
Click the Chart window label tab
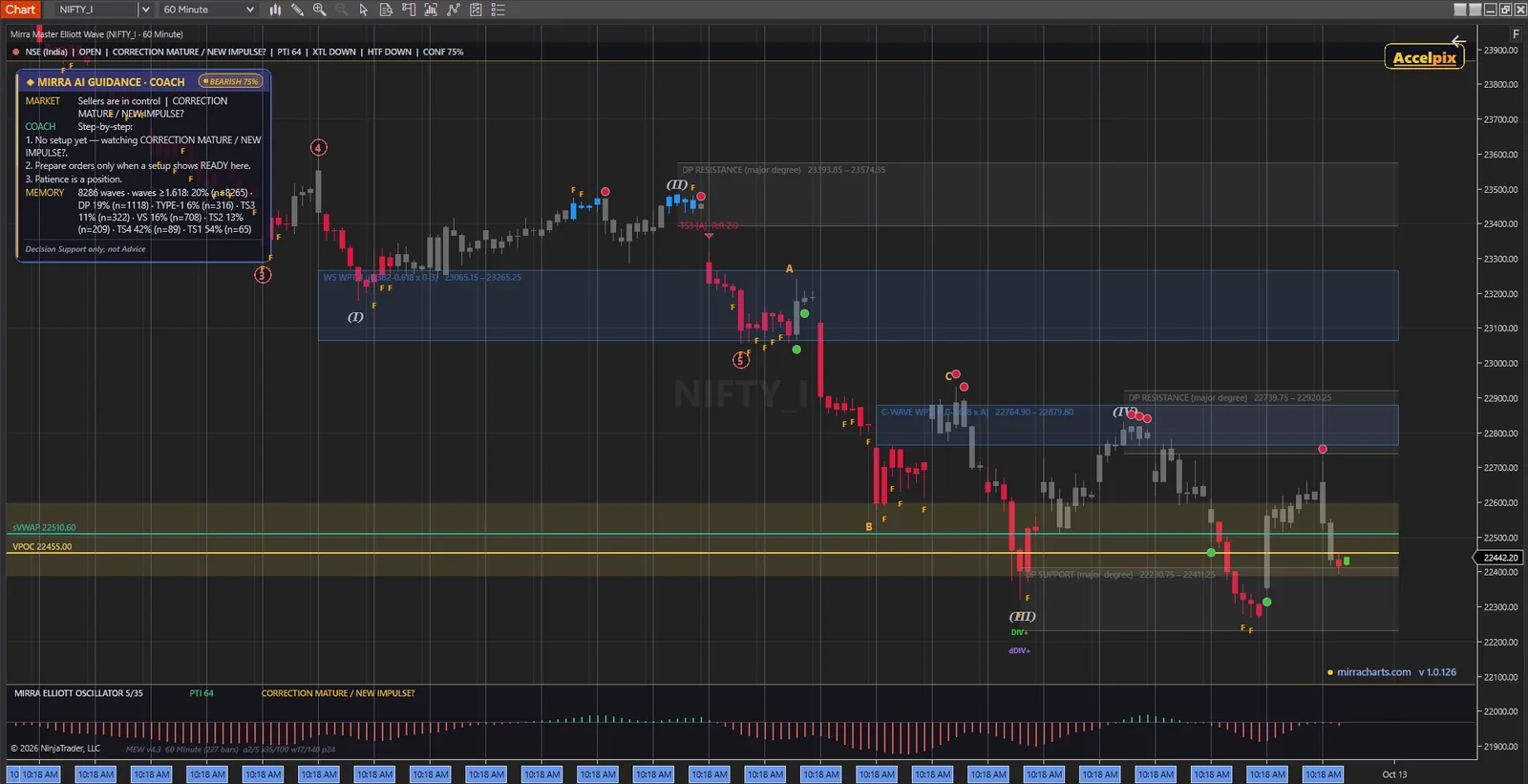tap(20, 10)
